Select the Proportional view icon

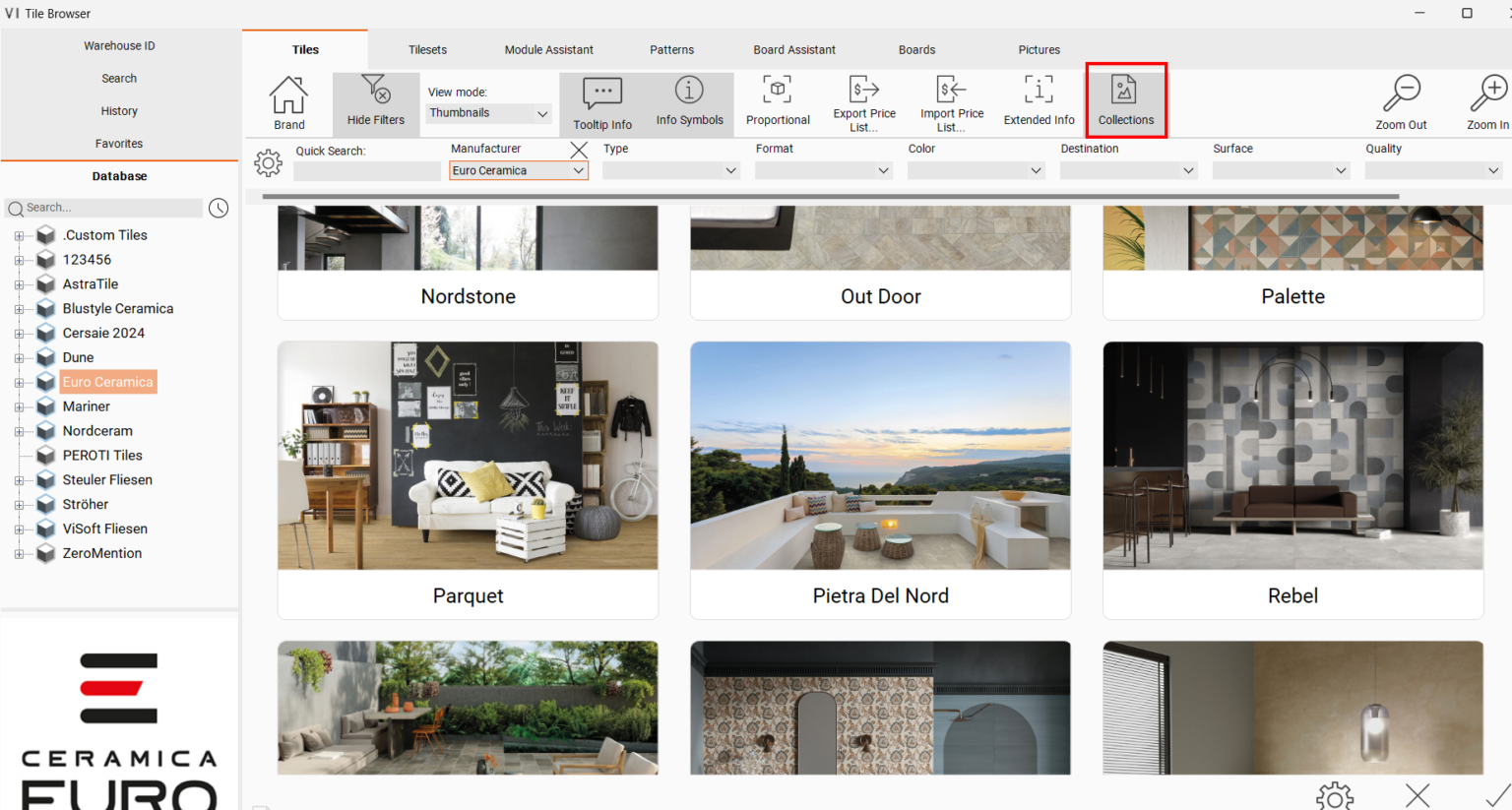point(778,102)
